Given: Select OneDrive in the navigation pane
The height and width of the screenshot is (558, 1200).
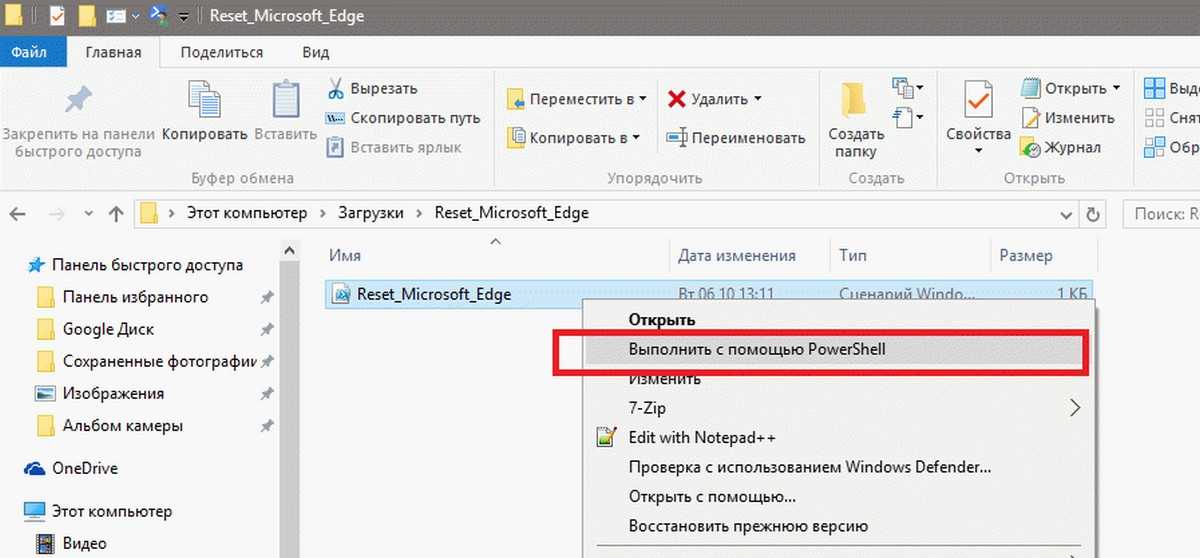Looking at the screenshot, I should [85, 468].
